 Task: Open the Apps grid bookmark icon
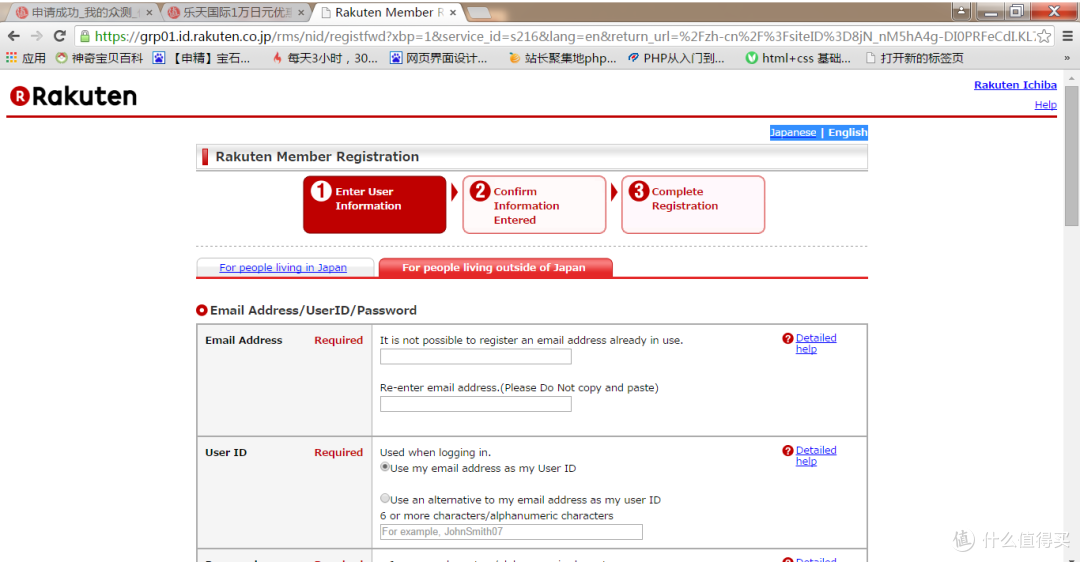pos(12,58)
